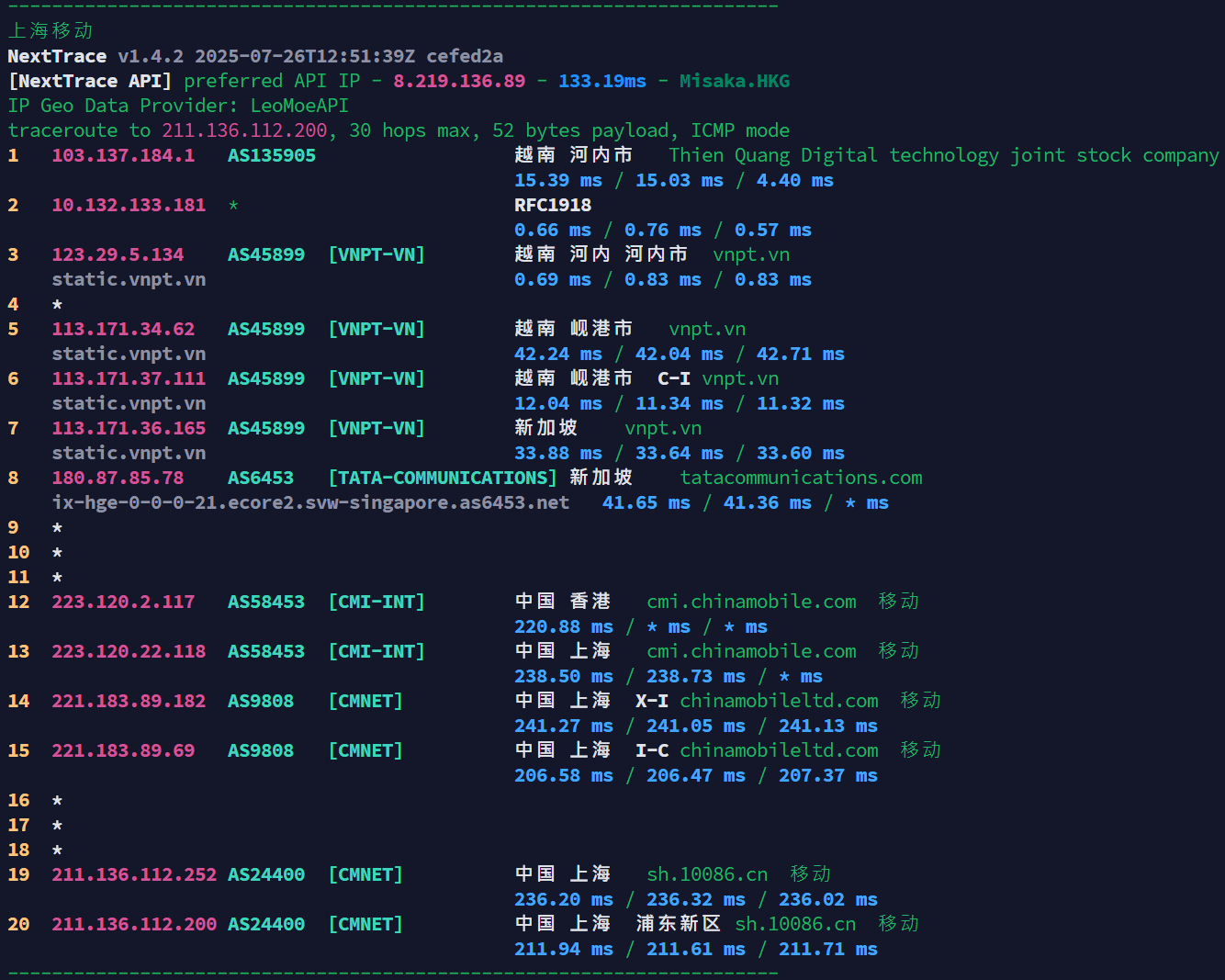The width and height of the screenshot is (1225, 980).
Task: Click the header text 上海移动
Action: [51, 30]
